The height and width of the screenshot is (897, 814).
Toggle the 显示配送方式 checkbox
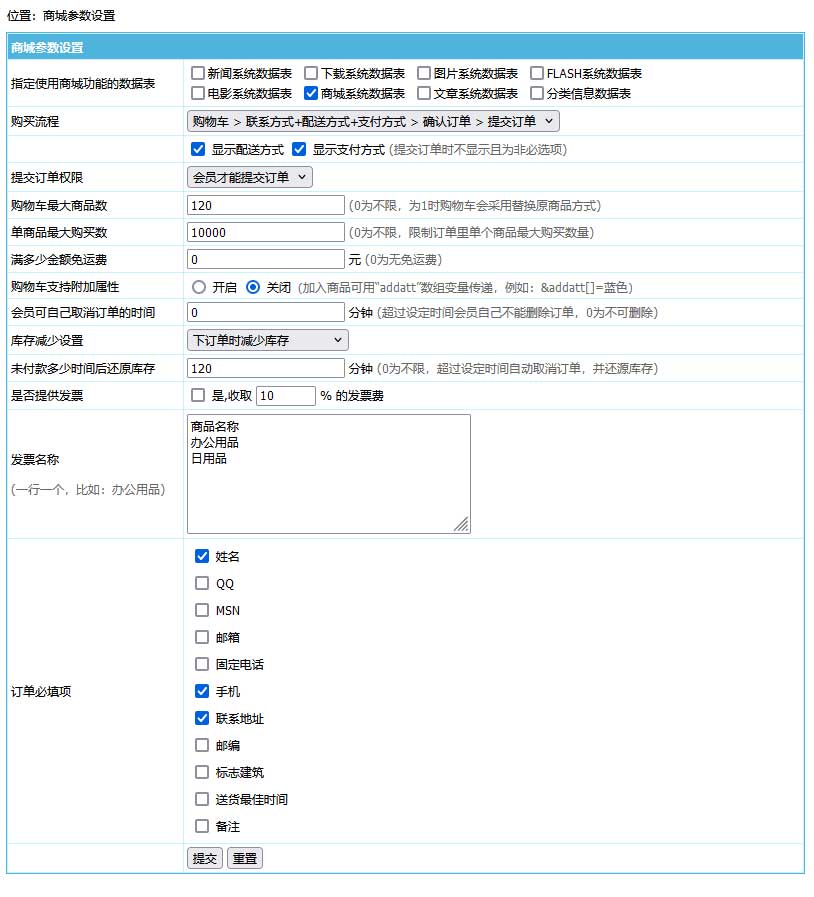pyautogui.click(x=198, y=149)
